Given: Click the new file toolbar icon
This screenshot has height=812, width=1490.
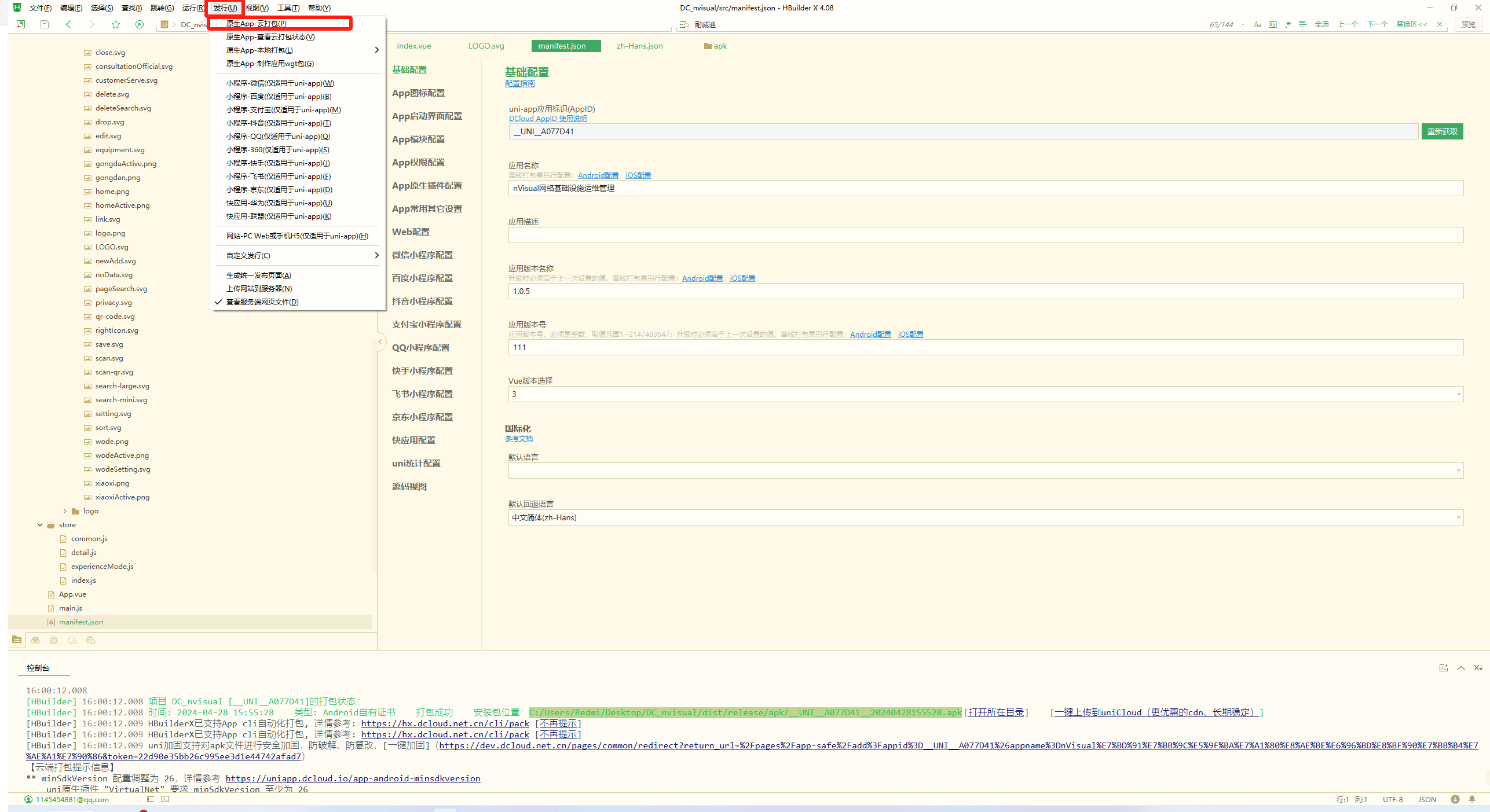Looking at the screenshot, I should pos(21,24).
